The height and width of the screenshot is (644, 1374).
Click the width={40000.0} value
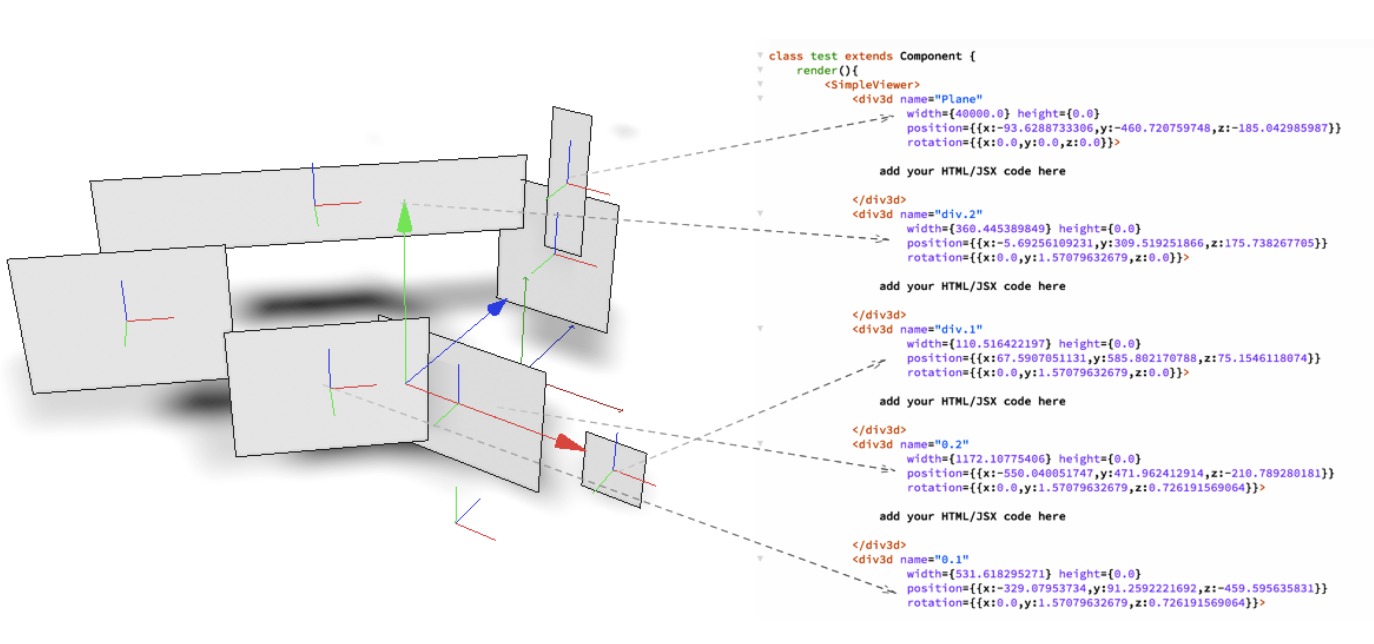(960, 114)
